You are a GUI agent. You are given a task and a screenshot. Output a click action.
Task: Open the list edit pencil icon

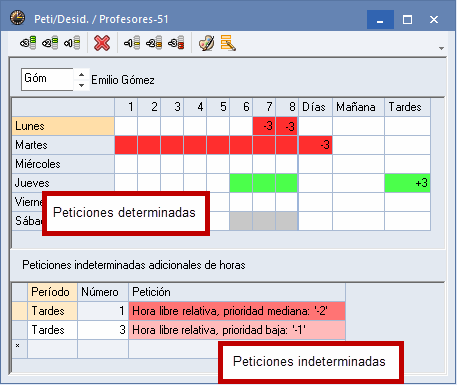[228, 43]
